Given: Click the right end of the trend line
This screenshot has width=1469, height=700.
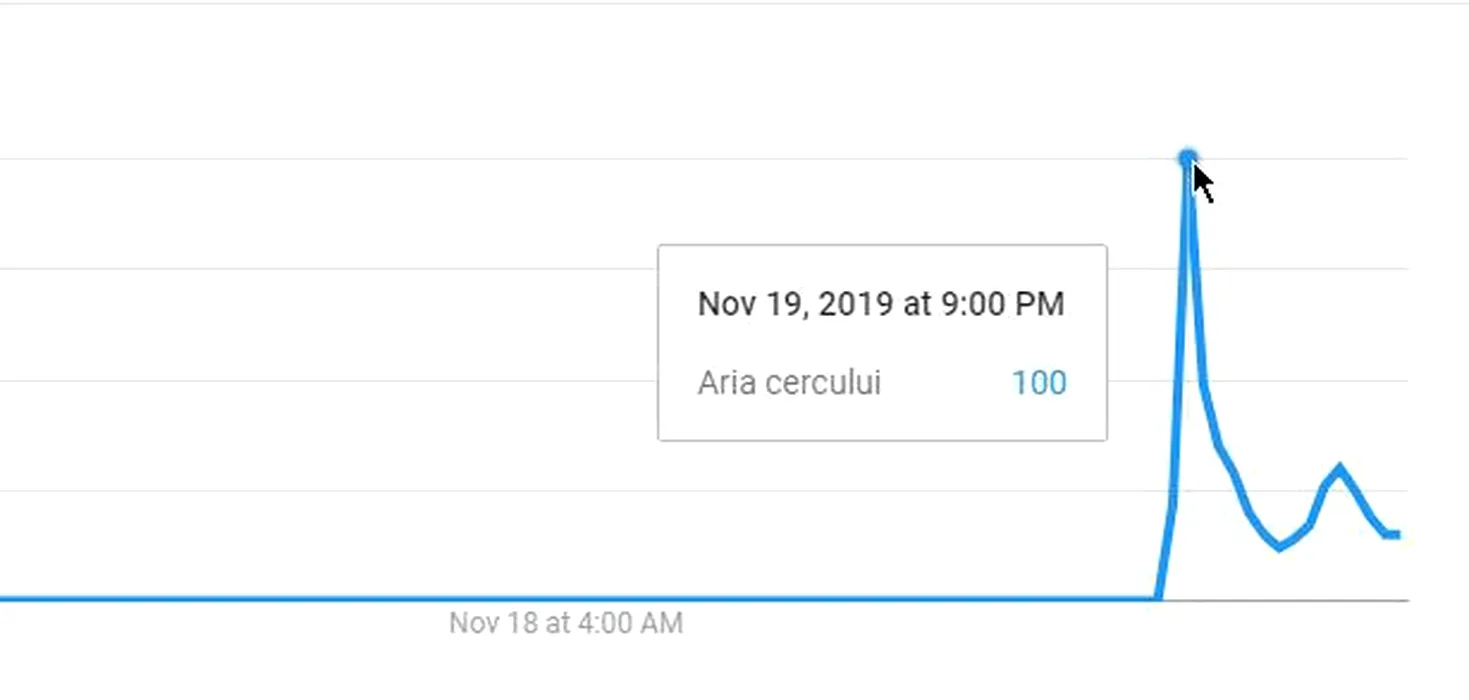Looking at the screenshot, I should (x=1394, y=535).
